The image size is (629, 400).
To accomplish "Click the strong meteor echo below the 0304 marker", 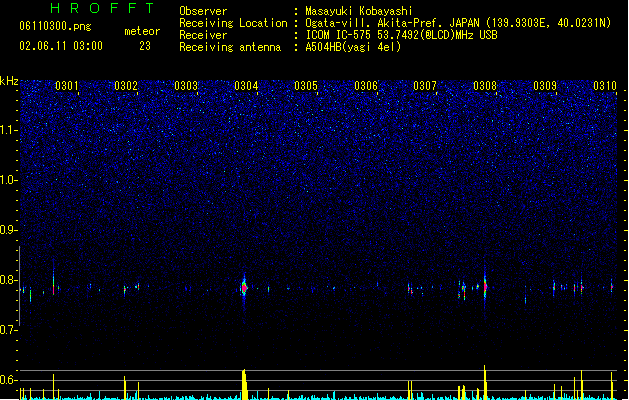I will point(244,288).
